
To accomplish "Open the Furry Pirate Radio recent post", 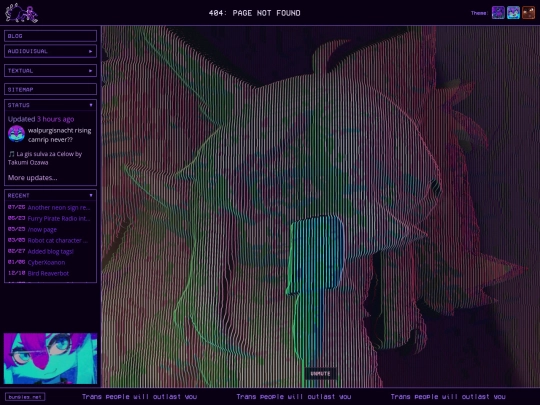I will pos(59,218).
